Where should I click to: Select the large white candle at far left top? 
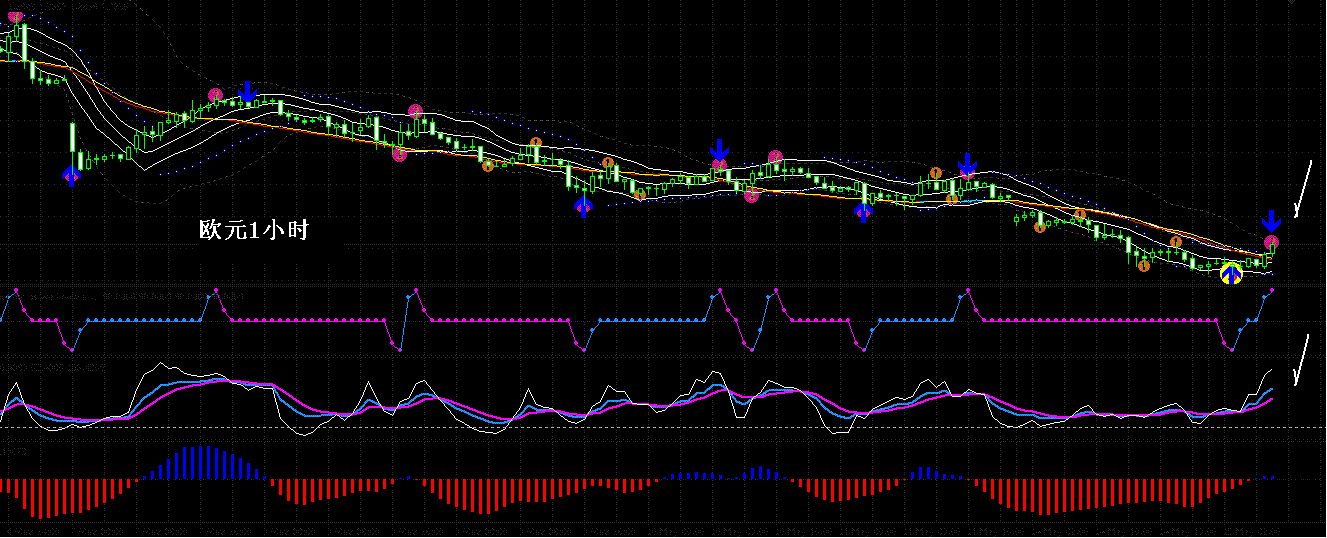click(x=23, y=42)
